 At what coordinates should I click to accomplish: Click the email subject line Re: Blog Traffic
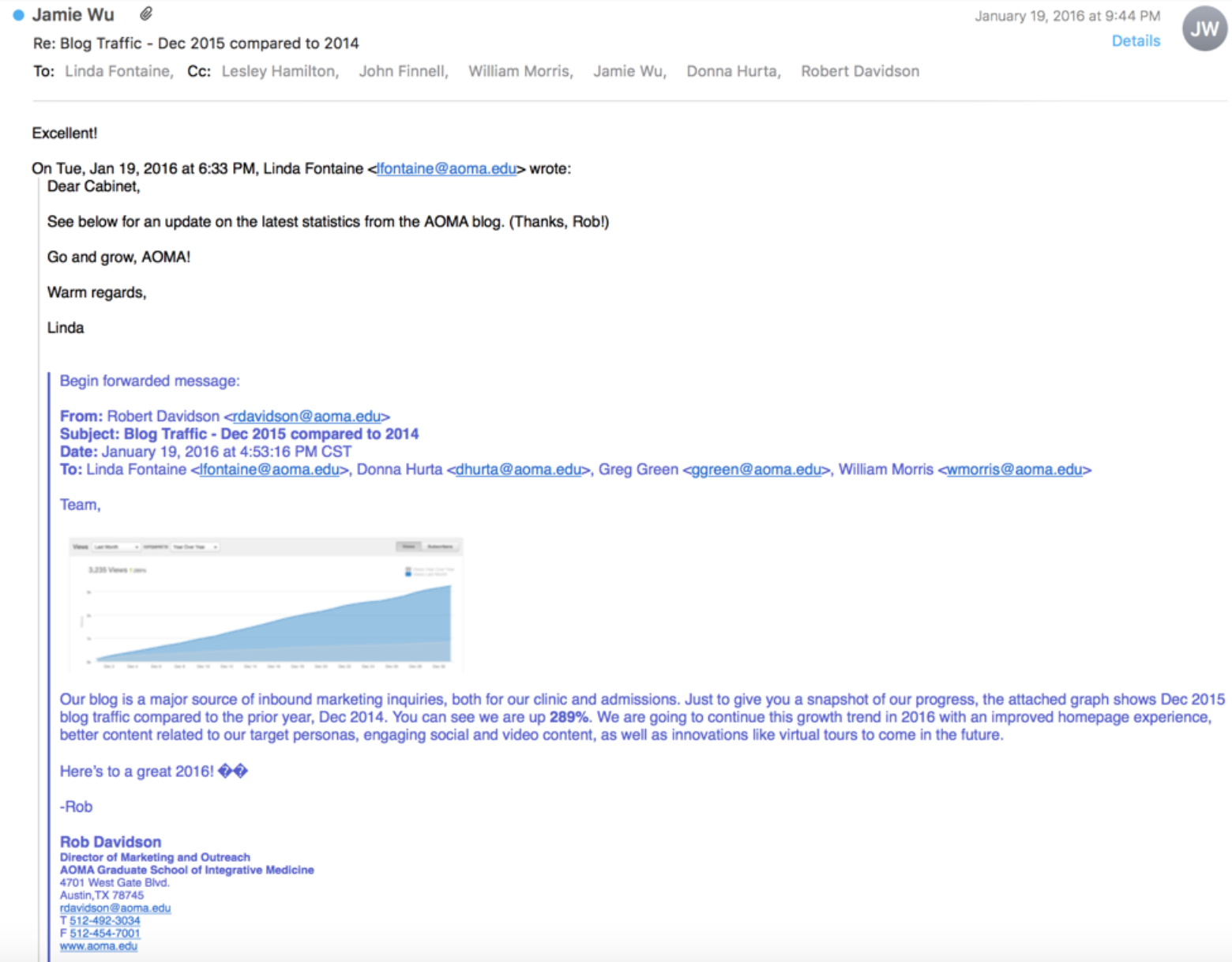(x=196, y=43)
